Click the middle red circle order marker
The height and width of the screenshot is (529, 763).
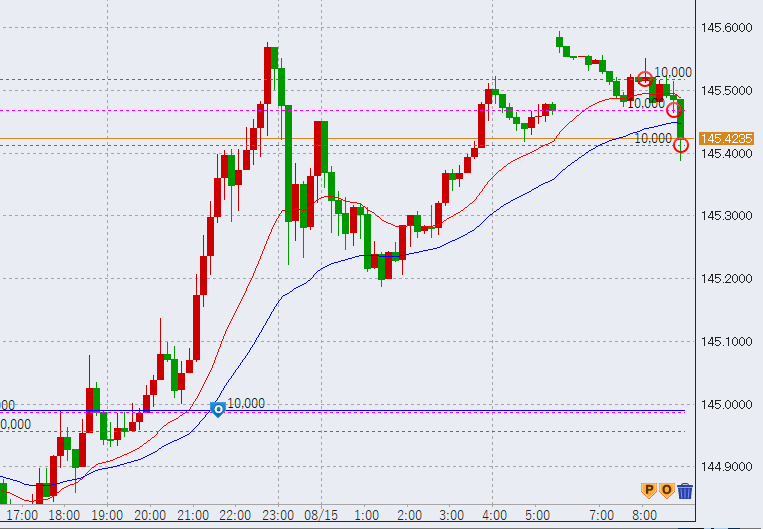click(674, 110)
